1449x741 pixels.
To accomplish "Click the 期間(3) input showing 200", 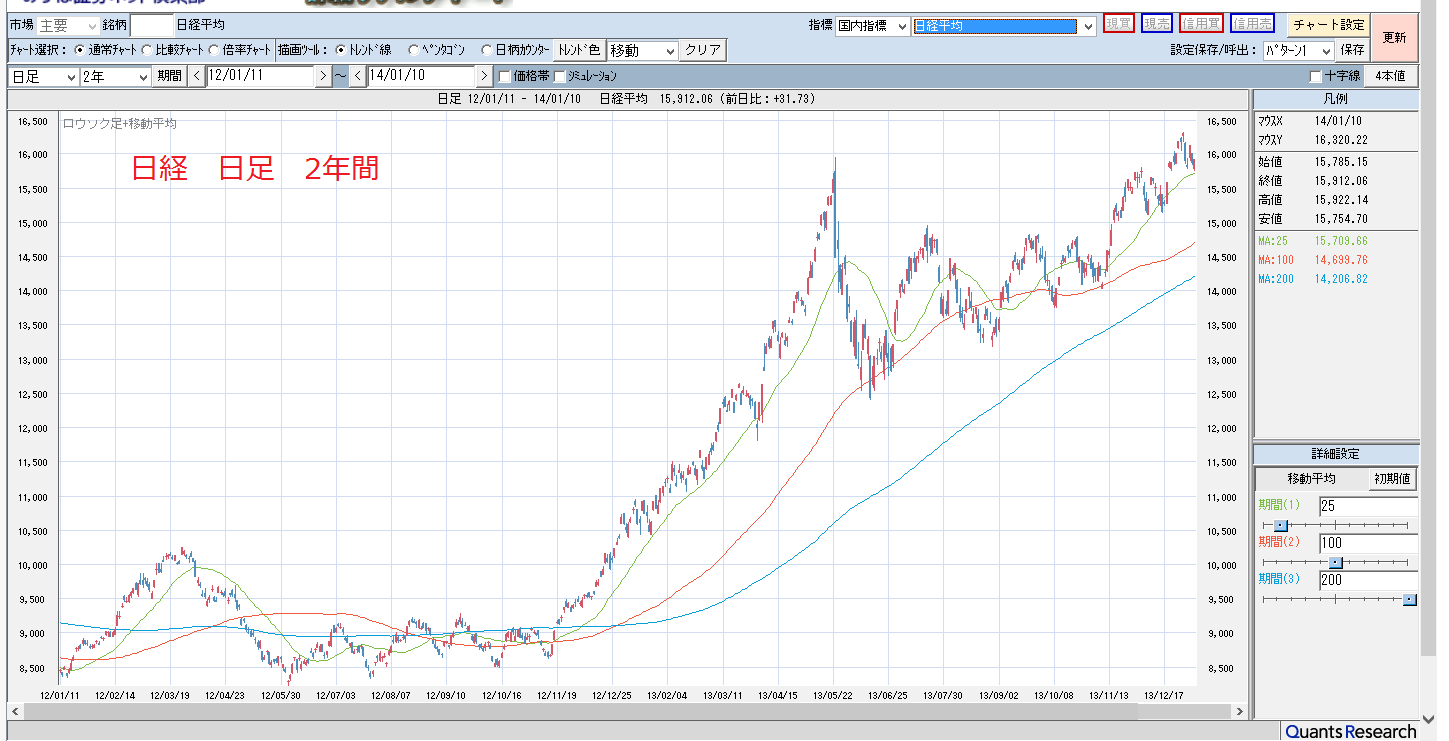I will pyautogui.click(x=1368, y=580).
